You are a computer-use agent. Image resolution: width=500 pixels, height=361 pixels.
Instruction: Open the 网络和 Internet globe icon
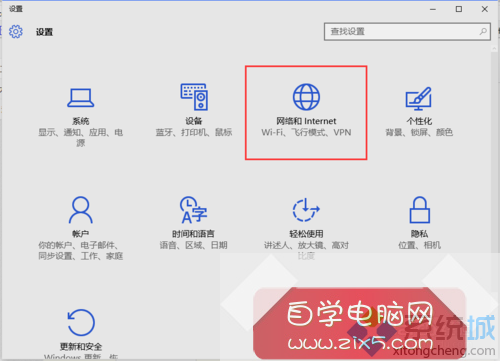point(306,97)
